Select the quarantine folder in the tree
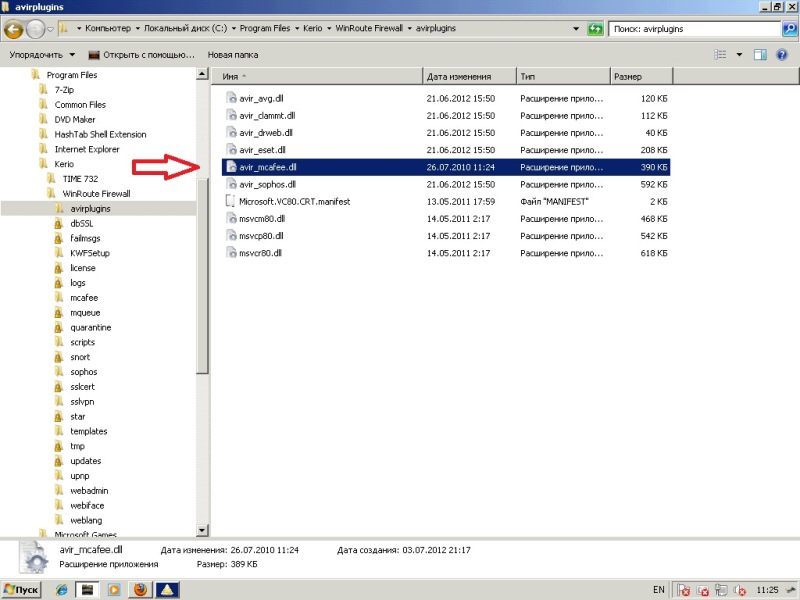Screen dimensions: 800x600 (x=90, y=327)
